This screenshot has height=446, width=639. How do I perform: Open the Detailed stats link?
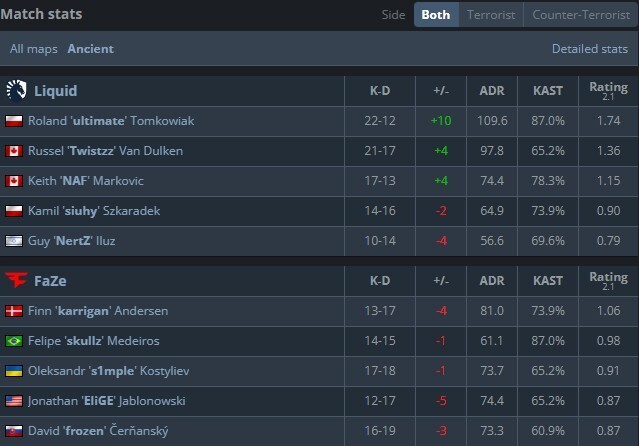point(590,49)
